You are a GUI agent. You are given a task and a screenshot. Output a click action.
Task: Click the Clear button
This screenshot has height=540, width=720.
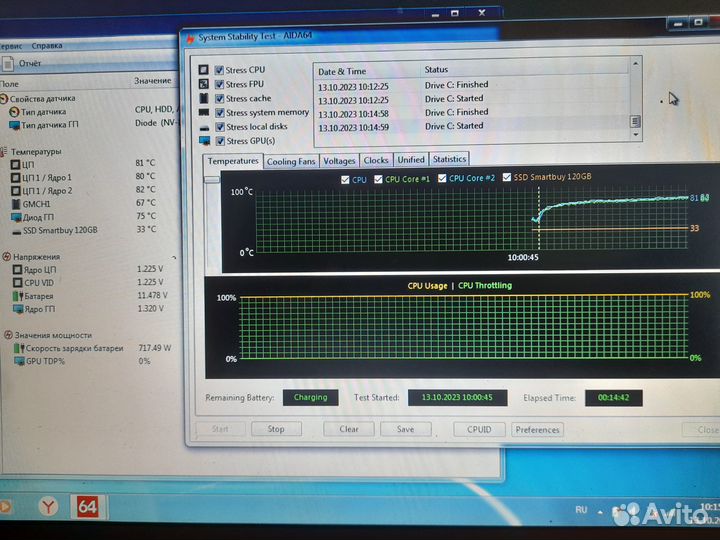(x=349, y=429)
